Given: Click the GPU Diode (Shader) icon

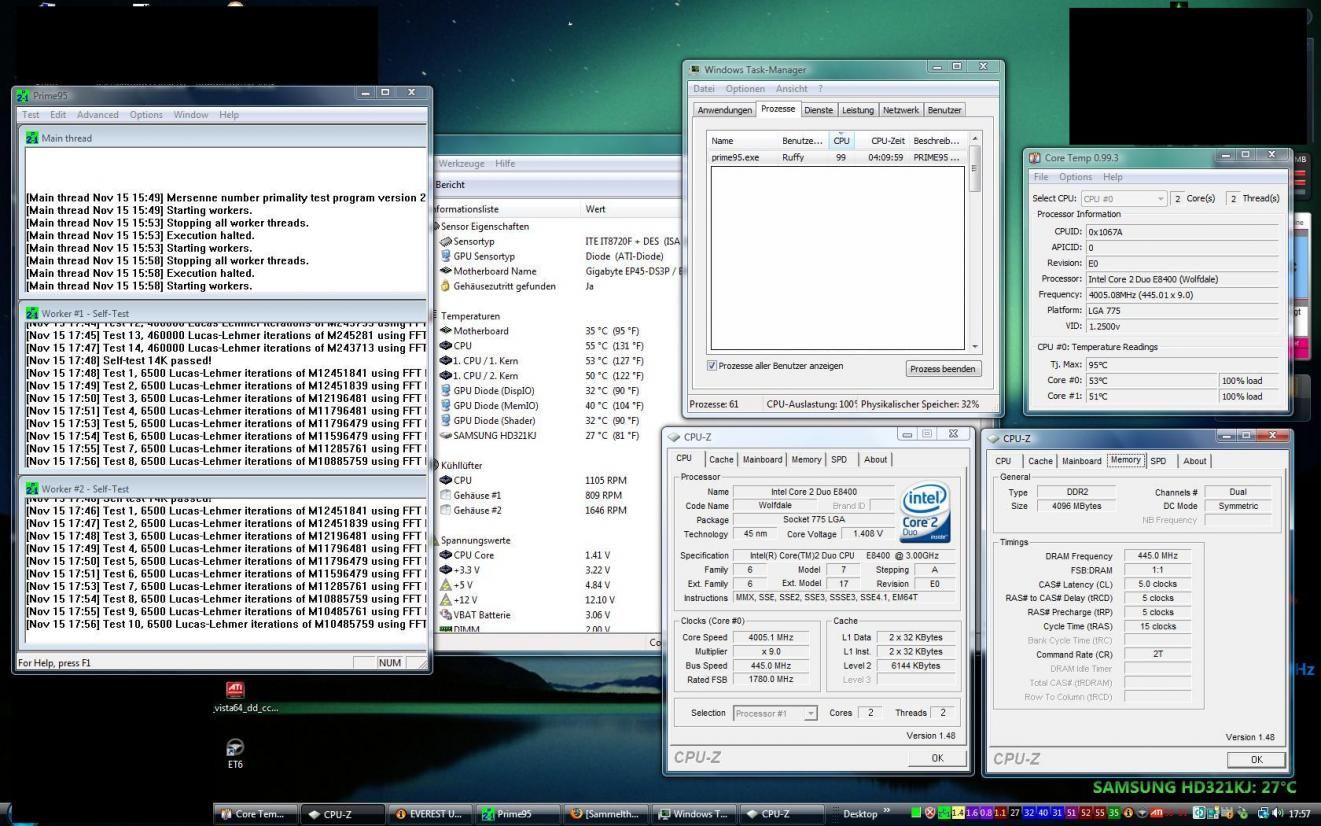Looking at the screenshot, I should (x=446, y=420).
